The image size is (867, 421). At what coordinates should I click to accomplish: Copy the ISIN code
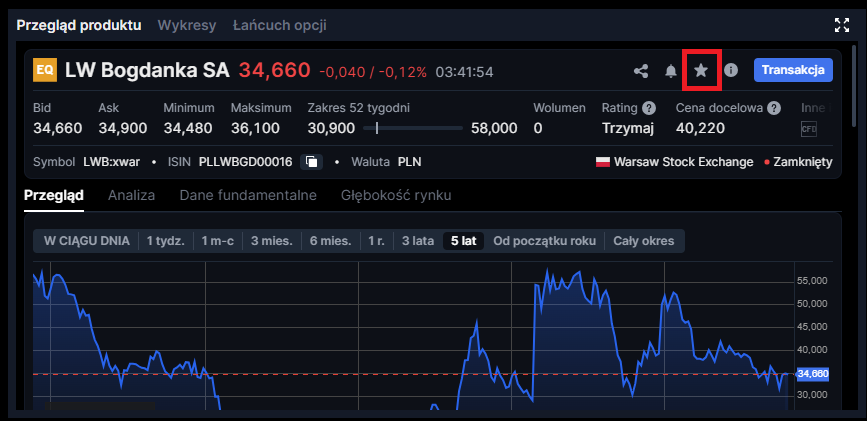coord(311,161)
